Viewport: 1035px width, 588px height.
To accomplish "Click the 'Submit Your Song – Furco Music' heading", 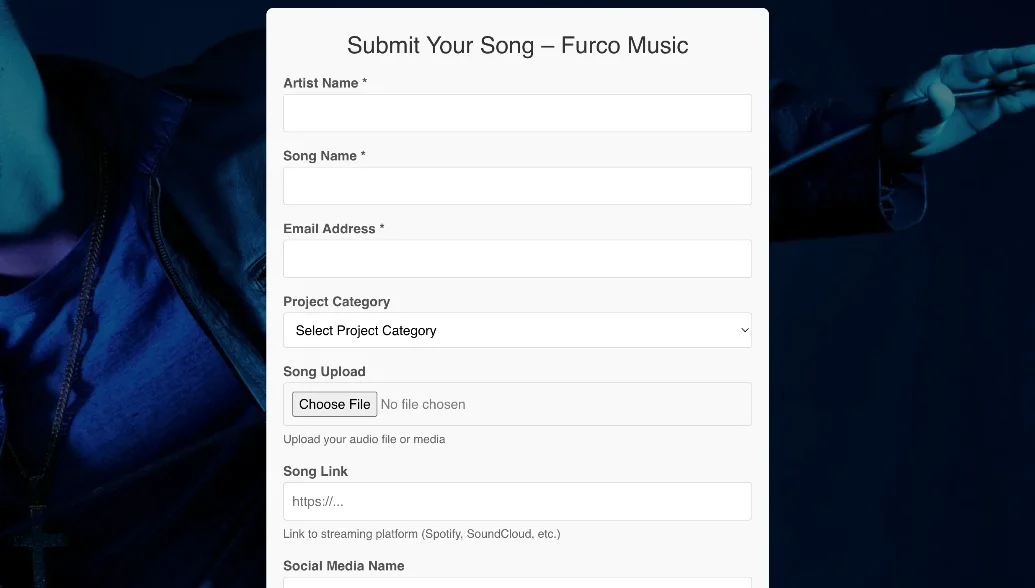I will point(517,45).
